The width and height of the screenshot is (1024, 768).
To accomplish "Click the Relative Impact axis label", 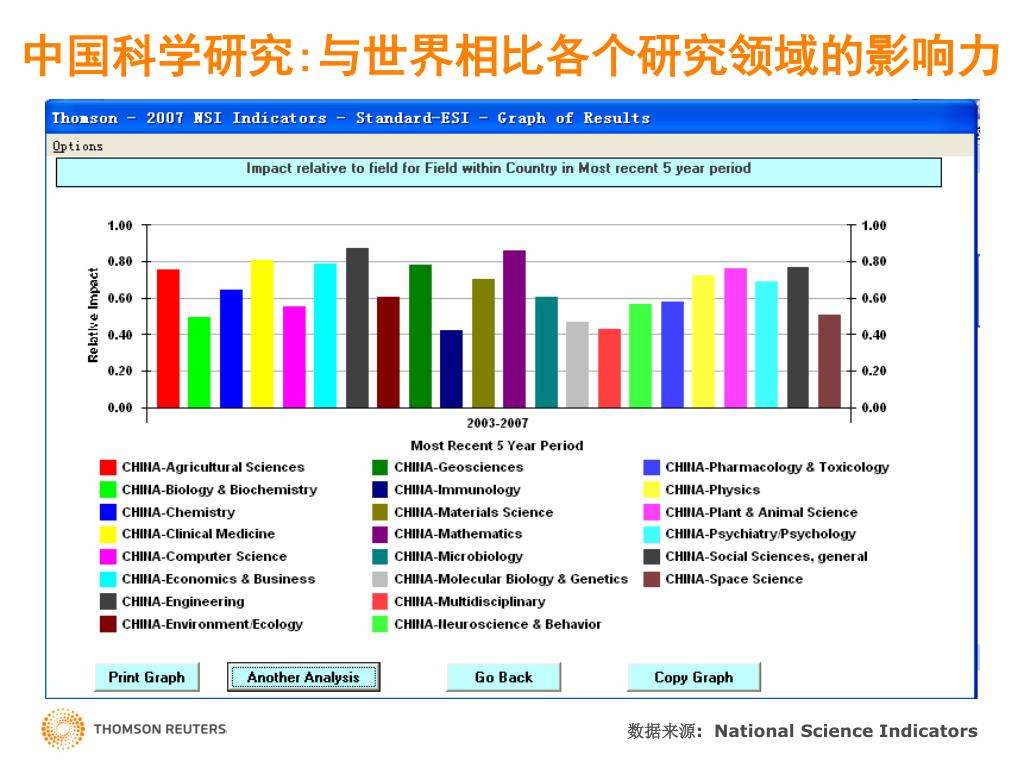I will [93, 315].
